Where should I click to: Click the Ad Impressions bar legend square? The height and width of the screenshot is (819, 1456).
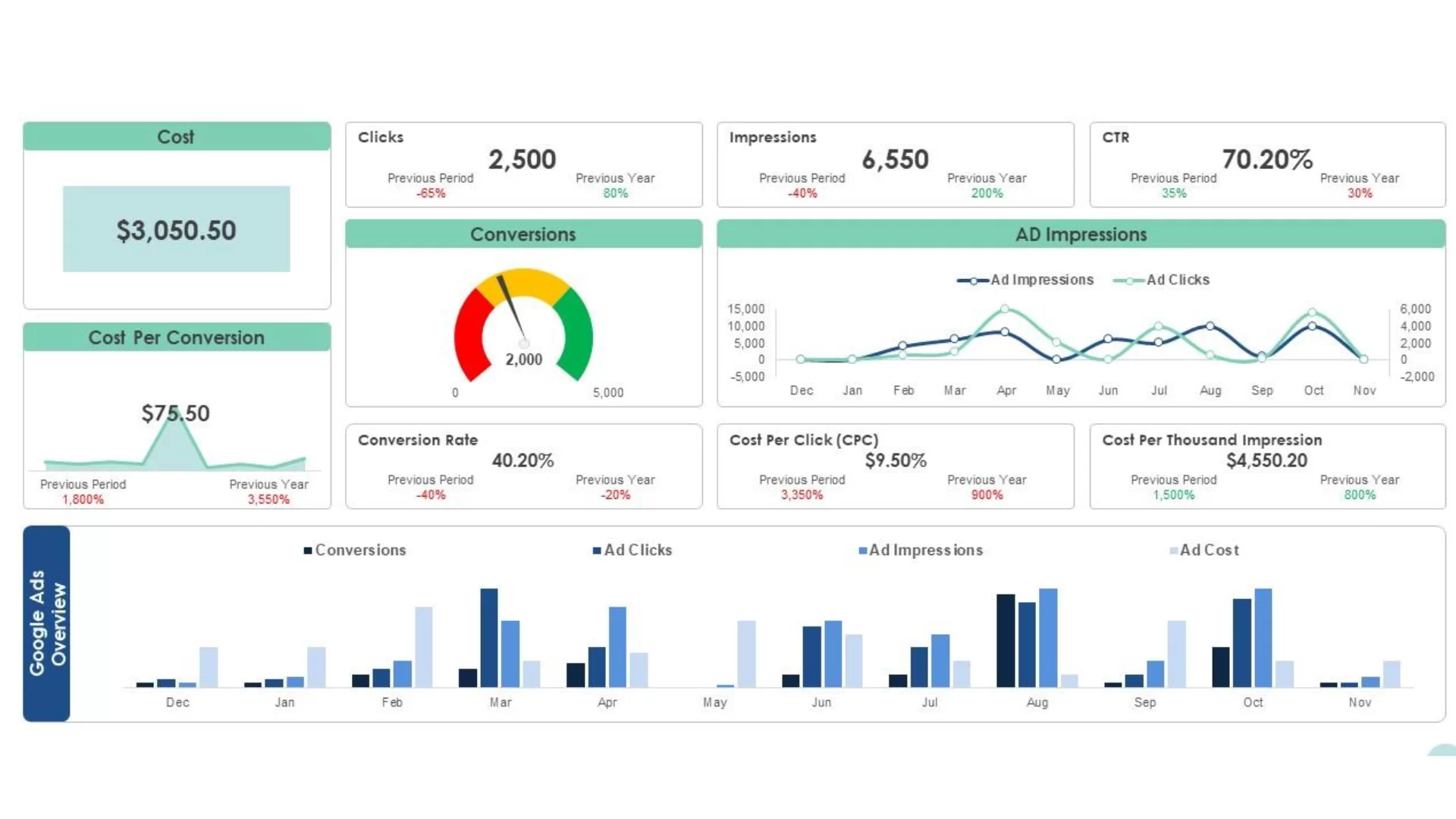pos(862,551)
